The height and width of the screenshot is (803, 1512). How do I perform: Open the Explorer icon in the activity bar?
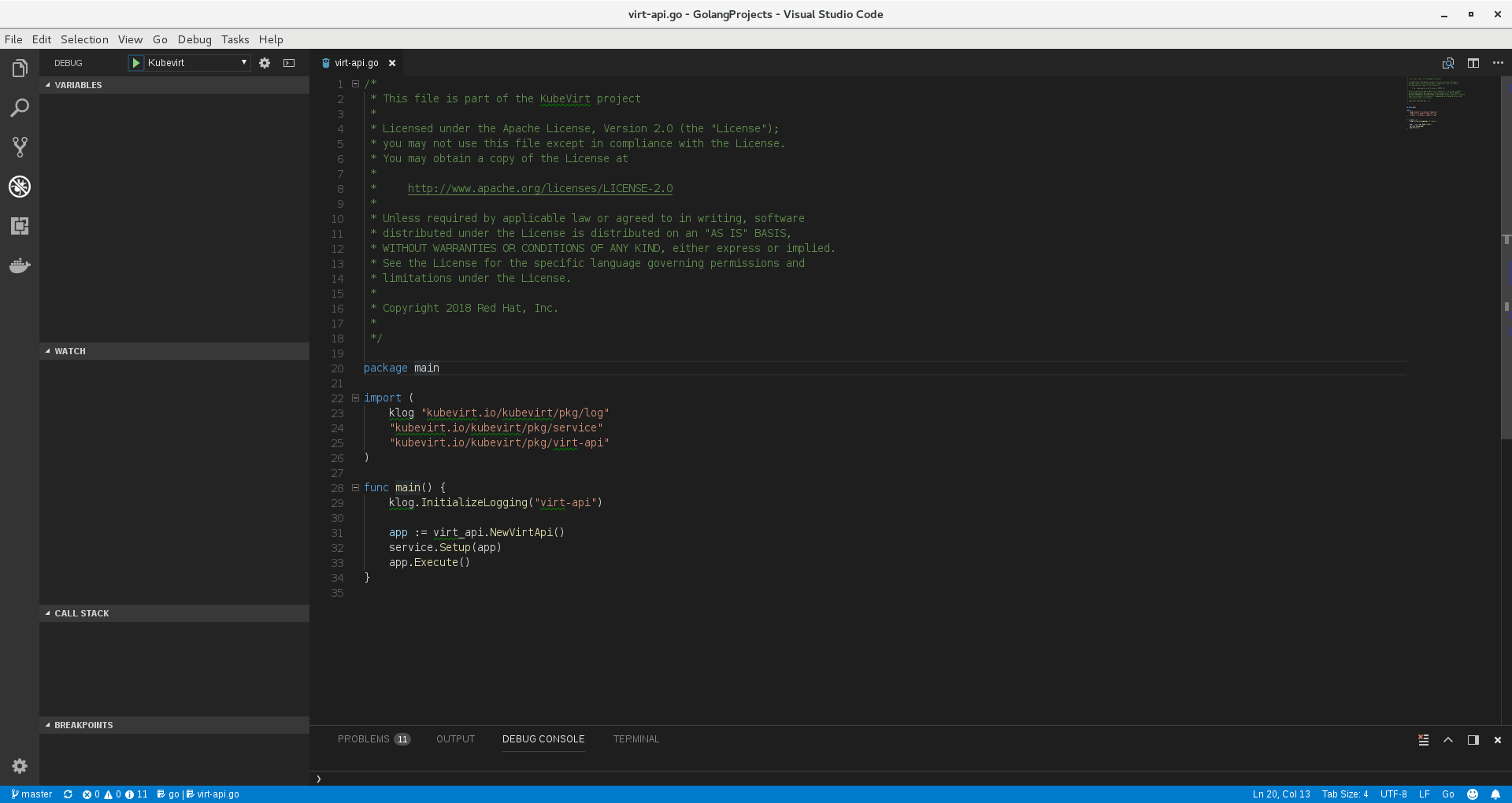point(20,68)
